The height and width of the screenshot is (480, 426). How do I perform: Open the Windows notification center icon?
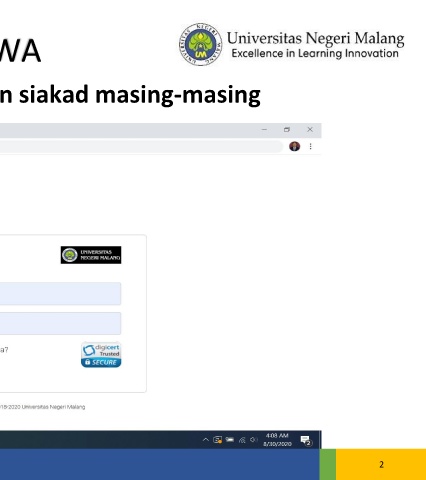(306, 440)
